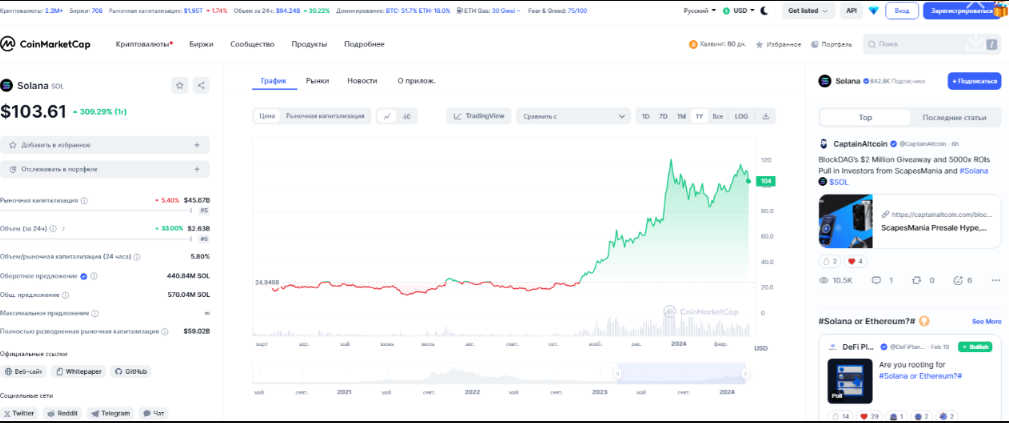Click left handle of range selector
This screenshot has height=423, width=1009.
click(x=618, y=373)
